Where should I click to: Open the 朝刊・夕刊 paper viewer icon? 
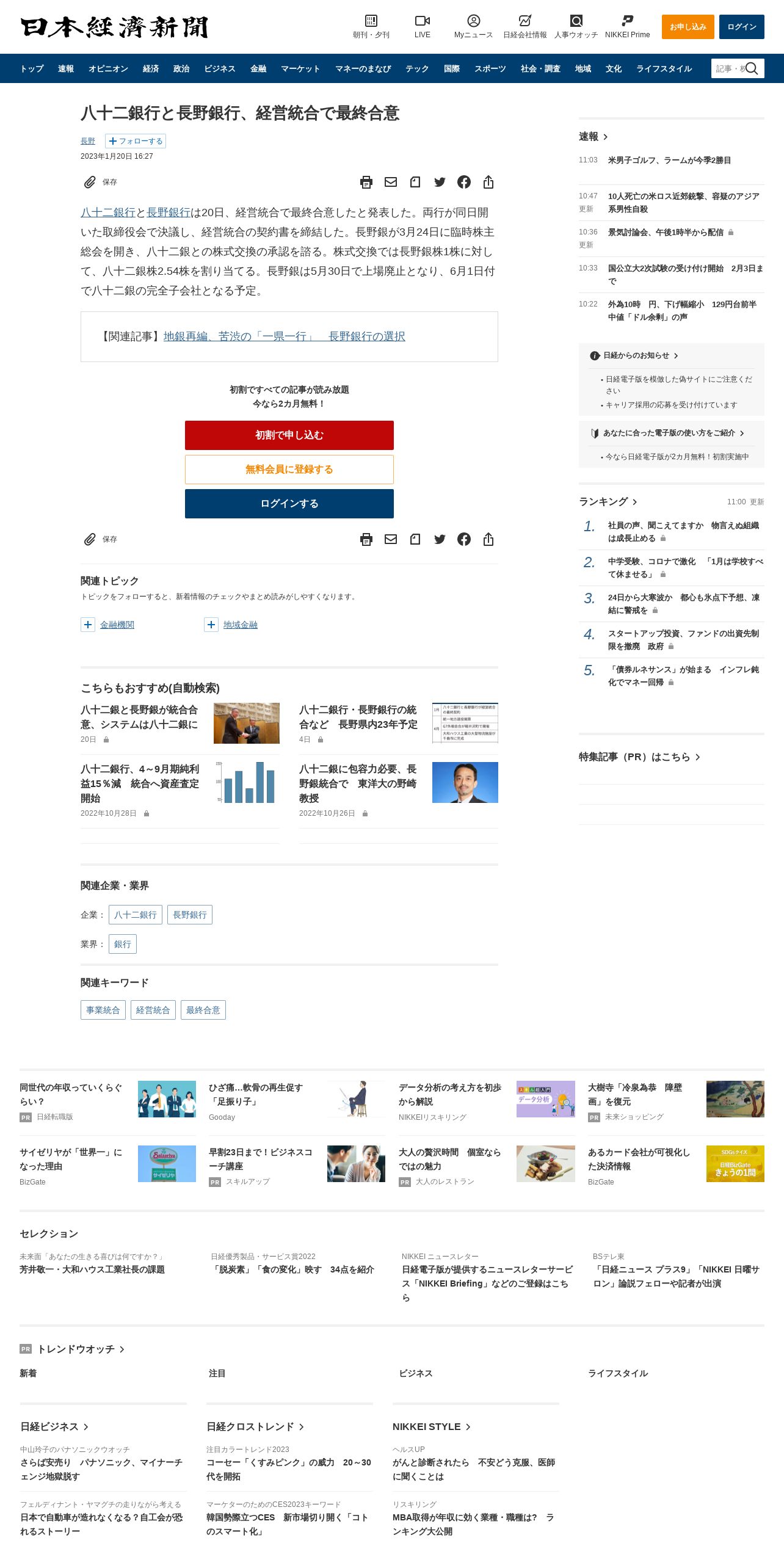371,21
